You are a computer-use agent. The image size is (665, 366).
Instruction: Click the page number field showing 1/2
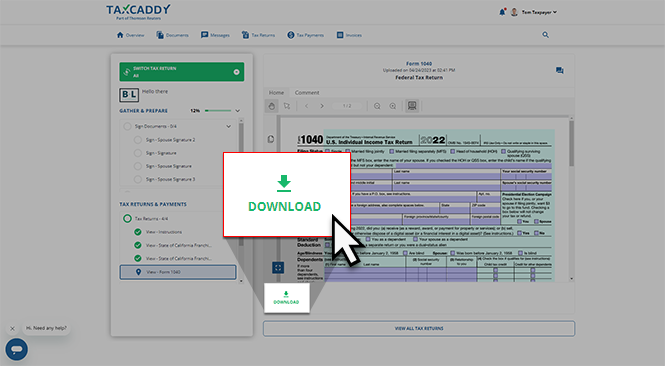pos(347,106)
